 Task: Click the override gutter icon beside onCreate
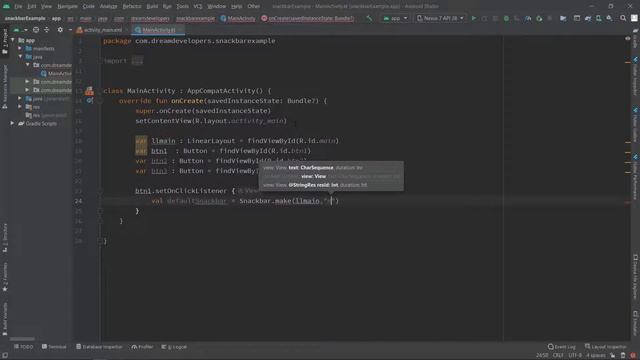coord(89,100)
